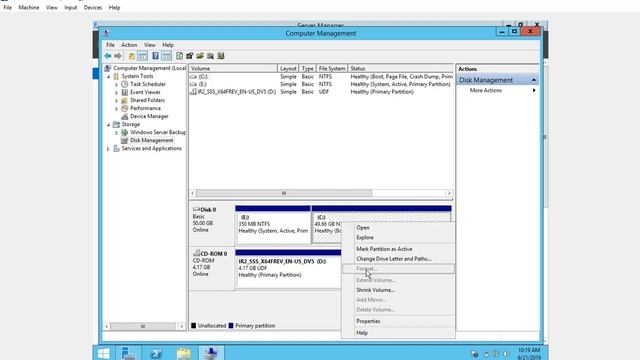Open the VirtualBox Input menu

(x=71, y=7)
